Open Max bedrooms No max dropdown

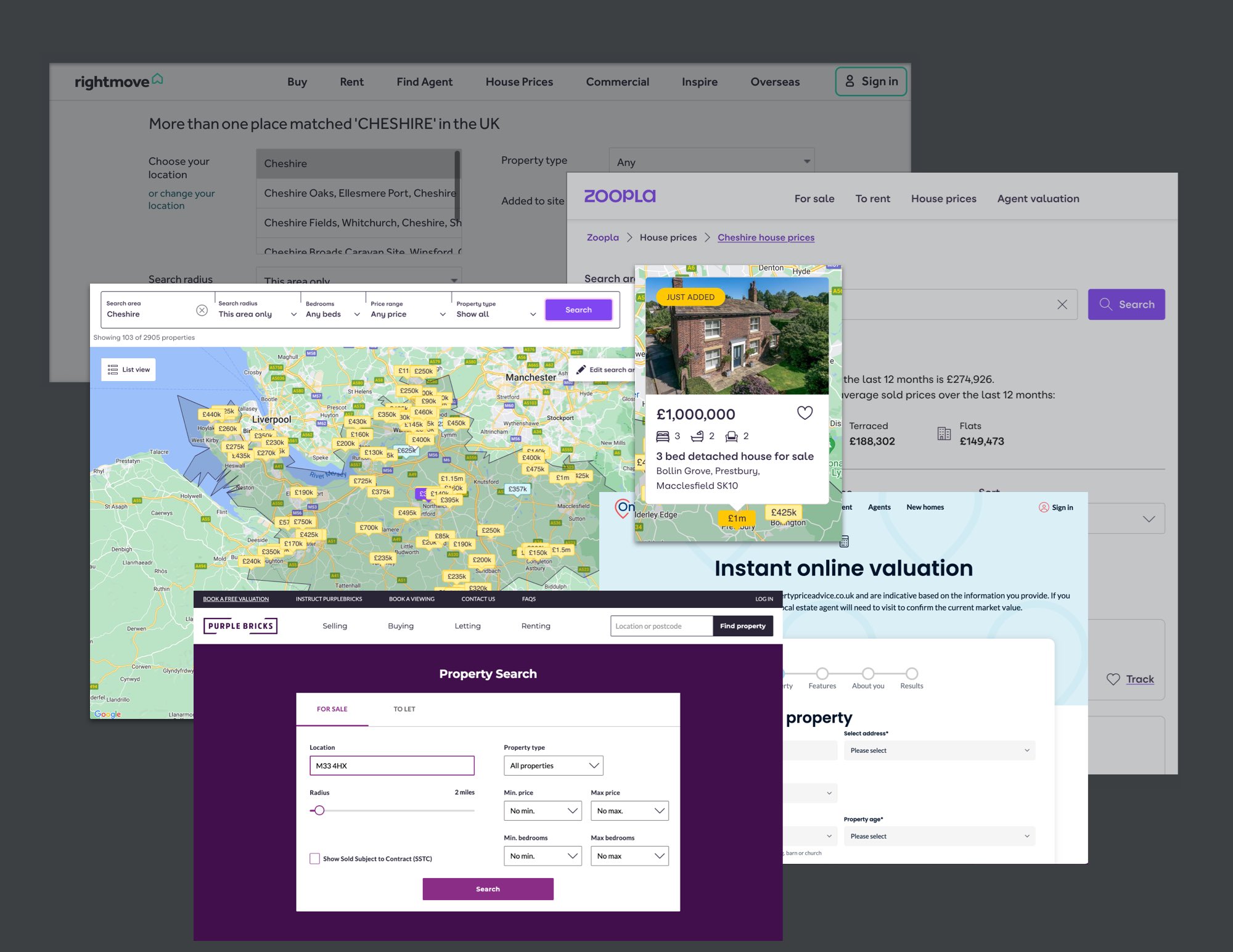coord(629,856)
